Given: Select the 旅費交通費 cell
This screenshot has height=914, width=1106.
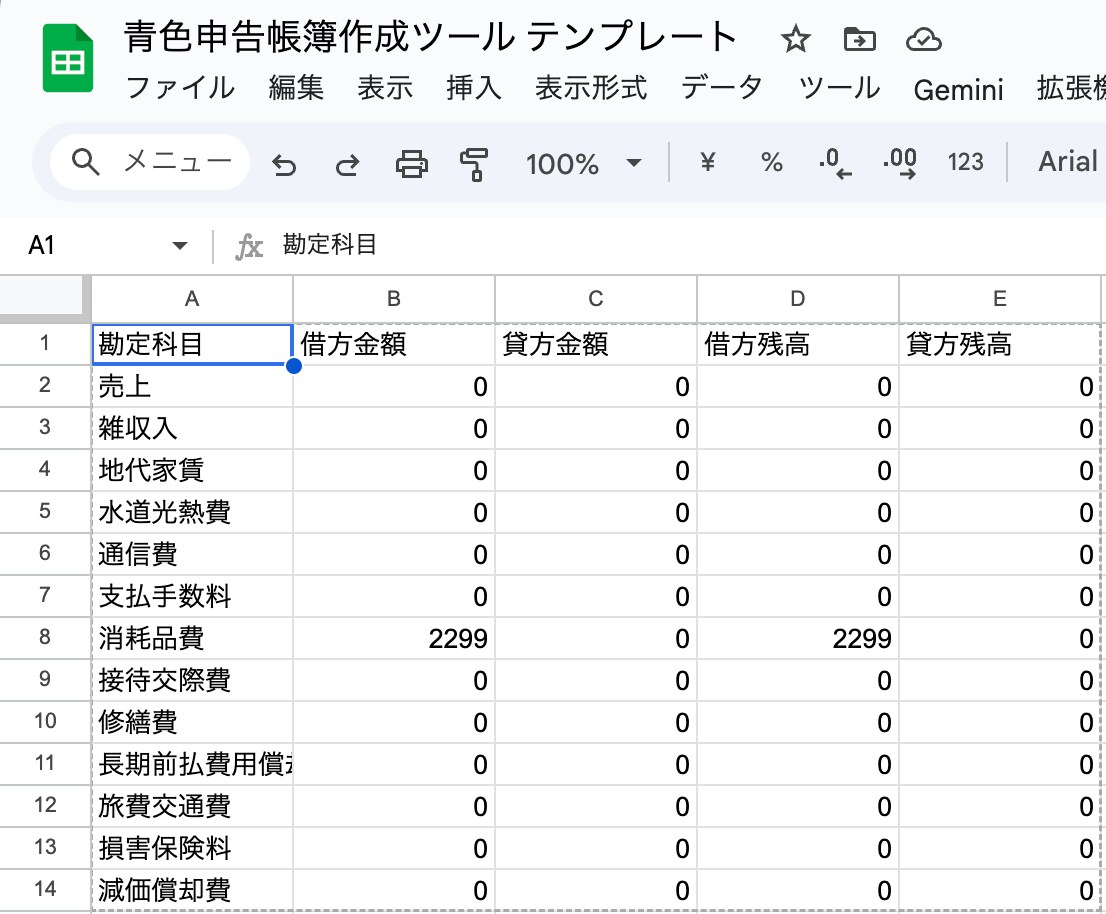Looking at the screenshot, I should coord(192,806).
